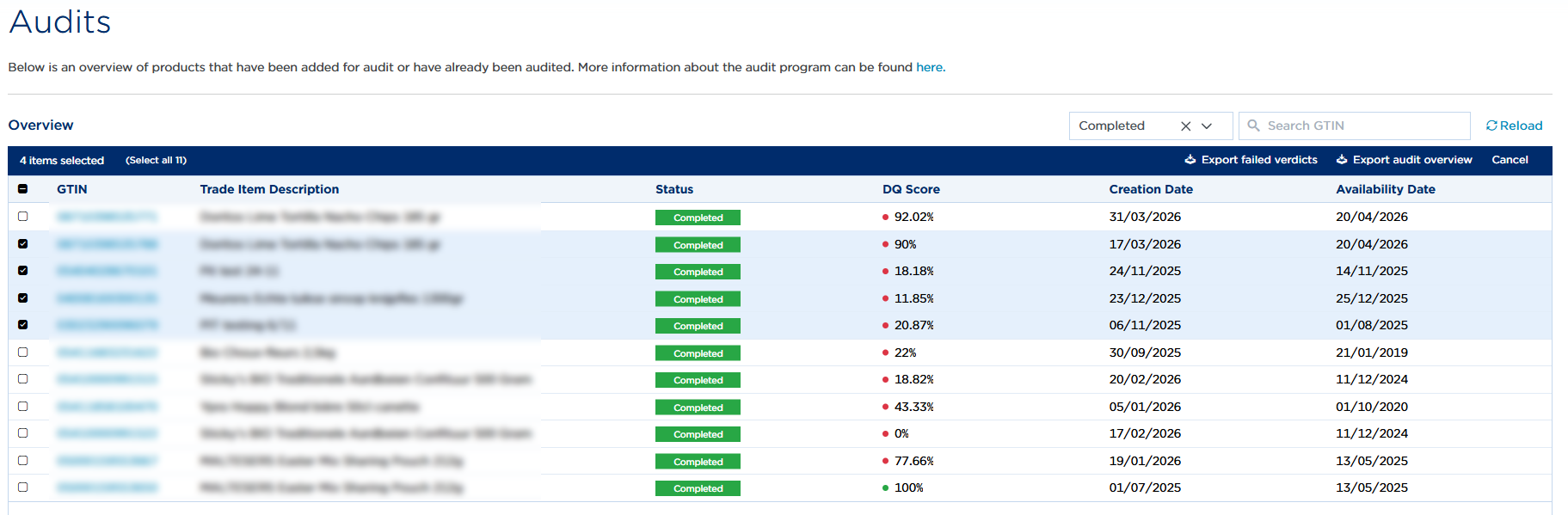Sort by the Availability Date column header
Screen dimensions: 1568x515
(x=1386, y=189)
